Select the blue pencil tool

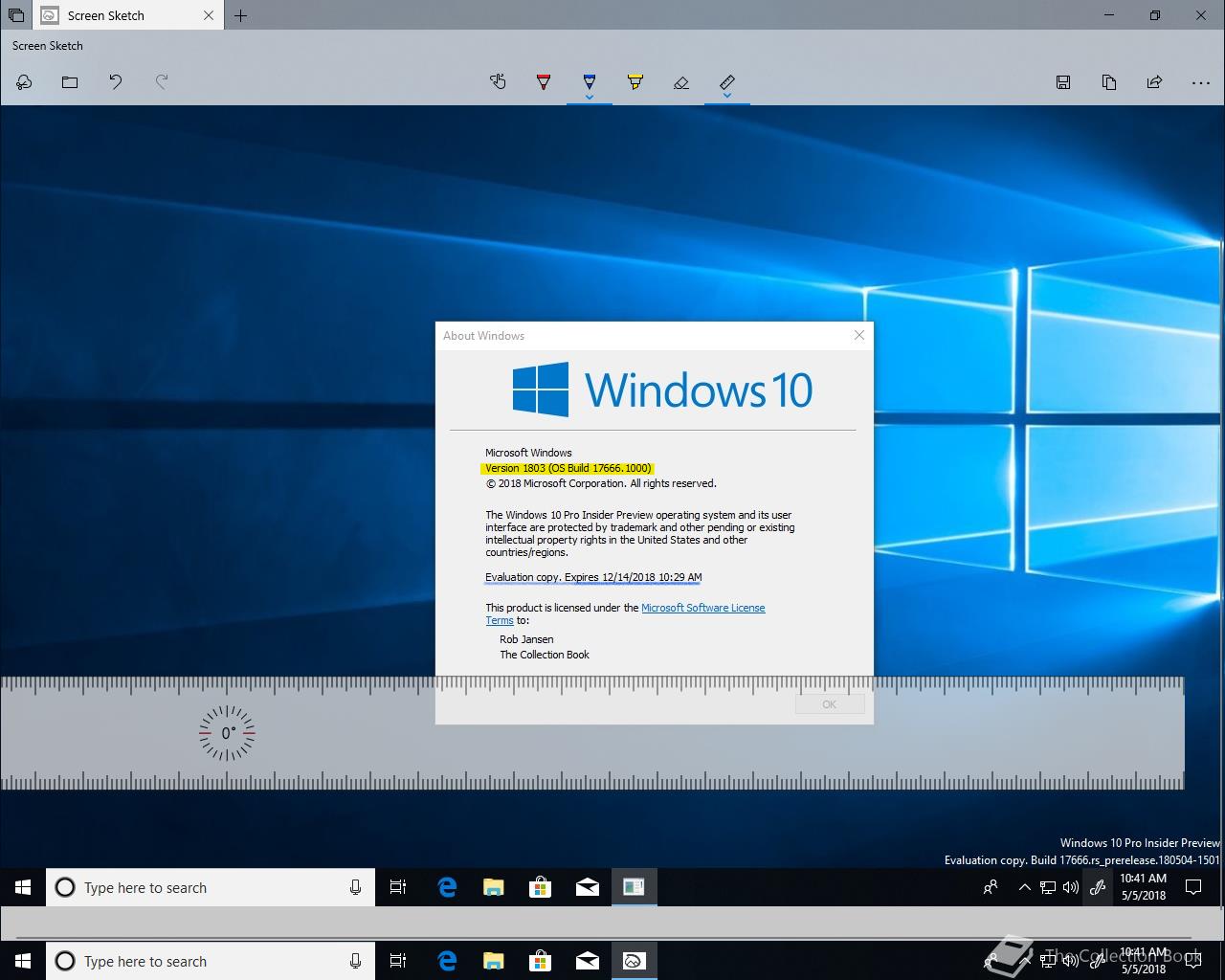click(590, 80)
